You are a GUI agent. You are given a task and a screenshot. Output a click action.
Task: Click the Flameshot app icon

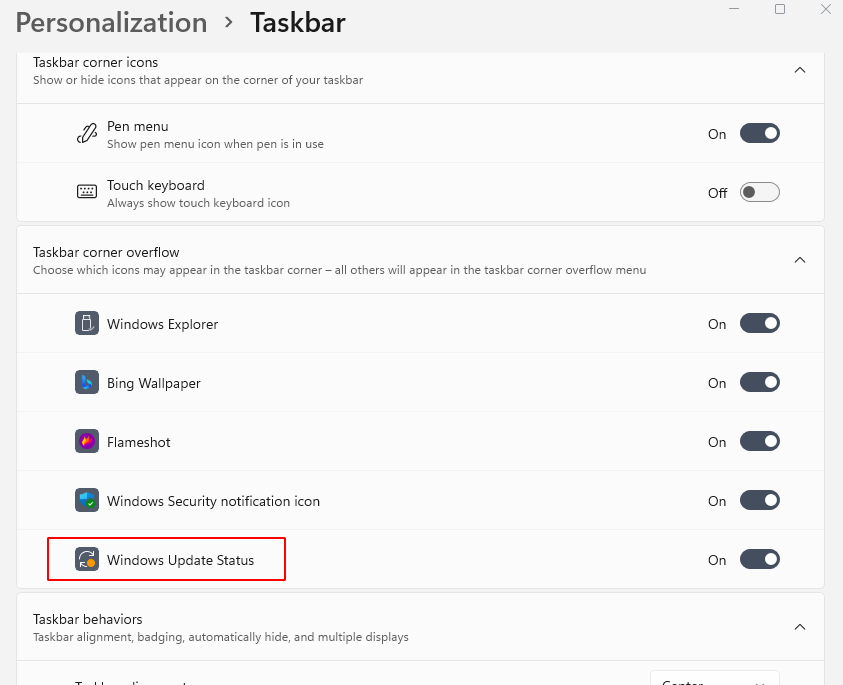tap(87, 441)
